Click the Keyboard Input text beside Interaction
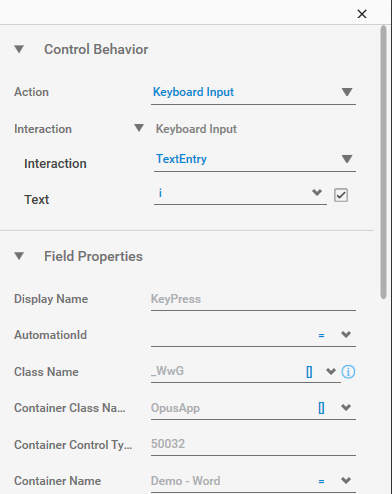392x494 pixels. point(196,129)
